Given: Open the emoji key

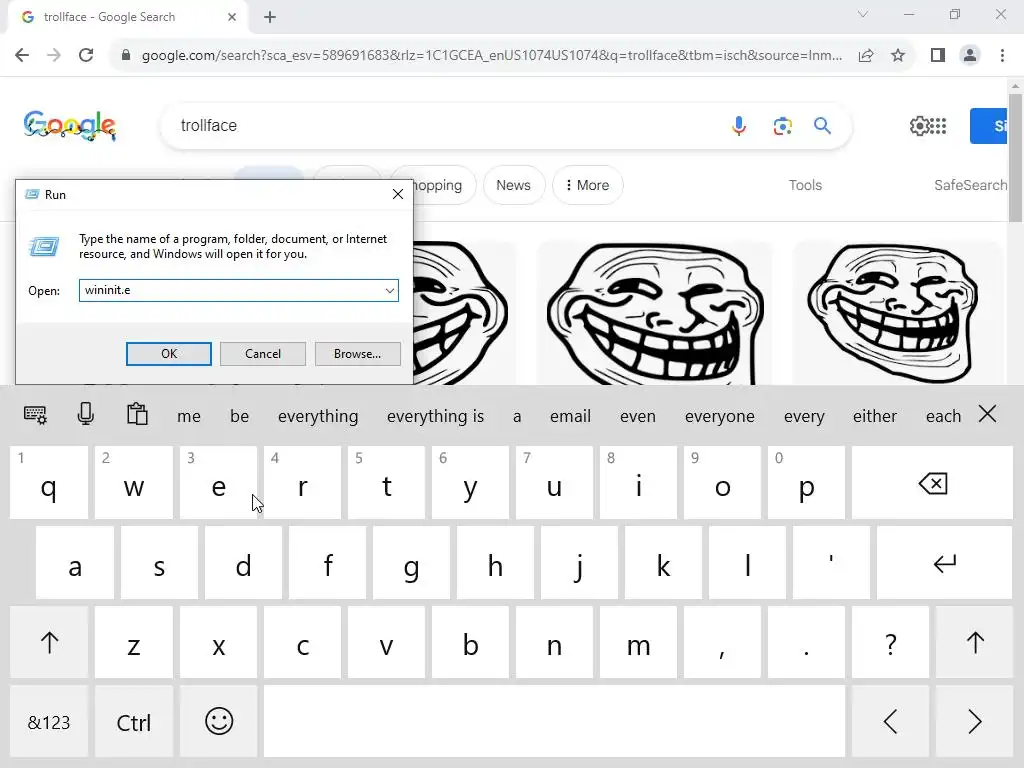Looking at the screenshot, I should (x=219, y=722).
